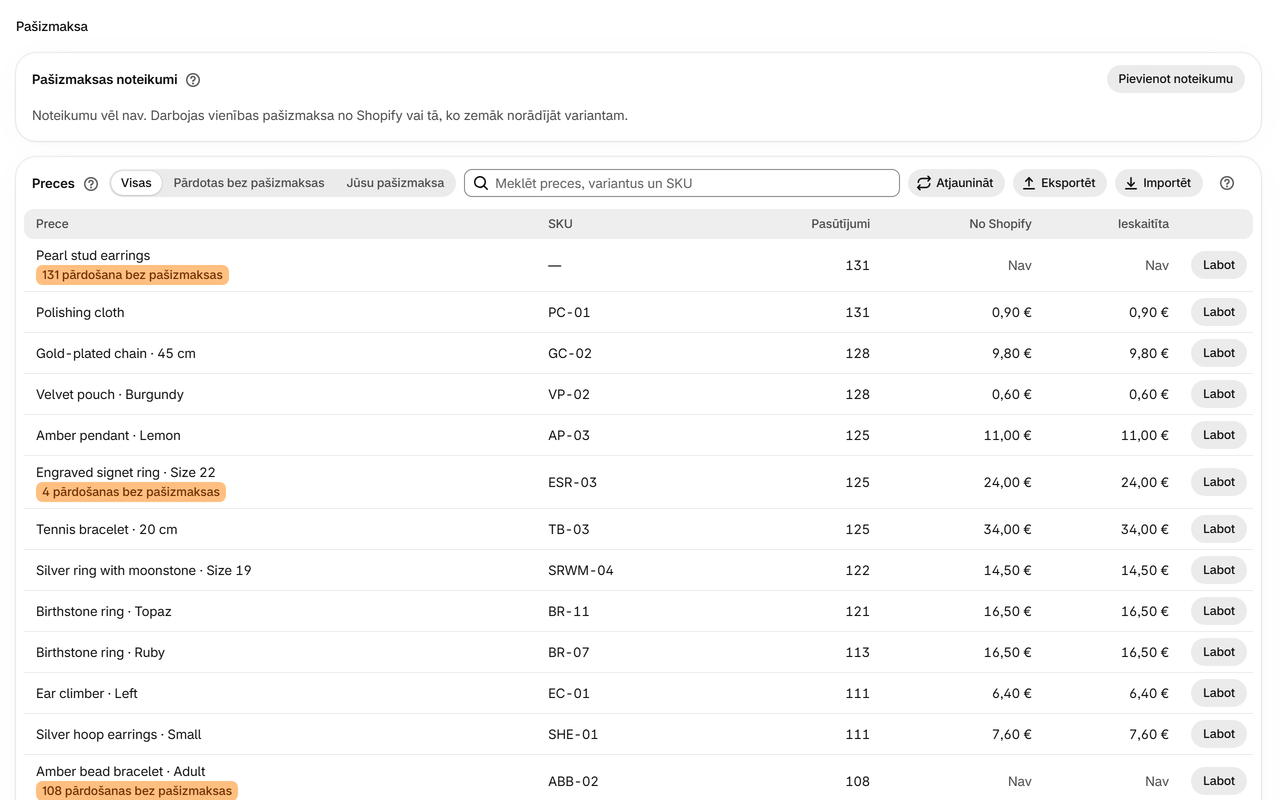Click the Pašizmaksa page title
This screenshot has height=800, width=1280.
click(52, 27)
